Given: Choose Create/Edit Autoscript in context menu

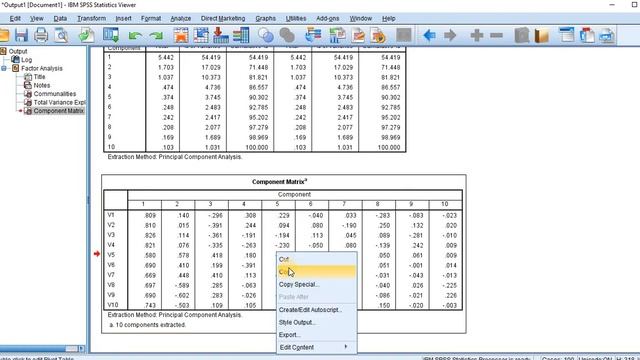Looking at the screenshot, I should tap(316, 310).
